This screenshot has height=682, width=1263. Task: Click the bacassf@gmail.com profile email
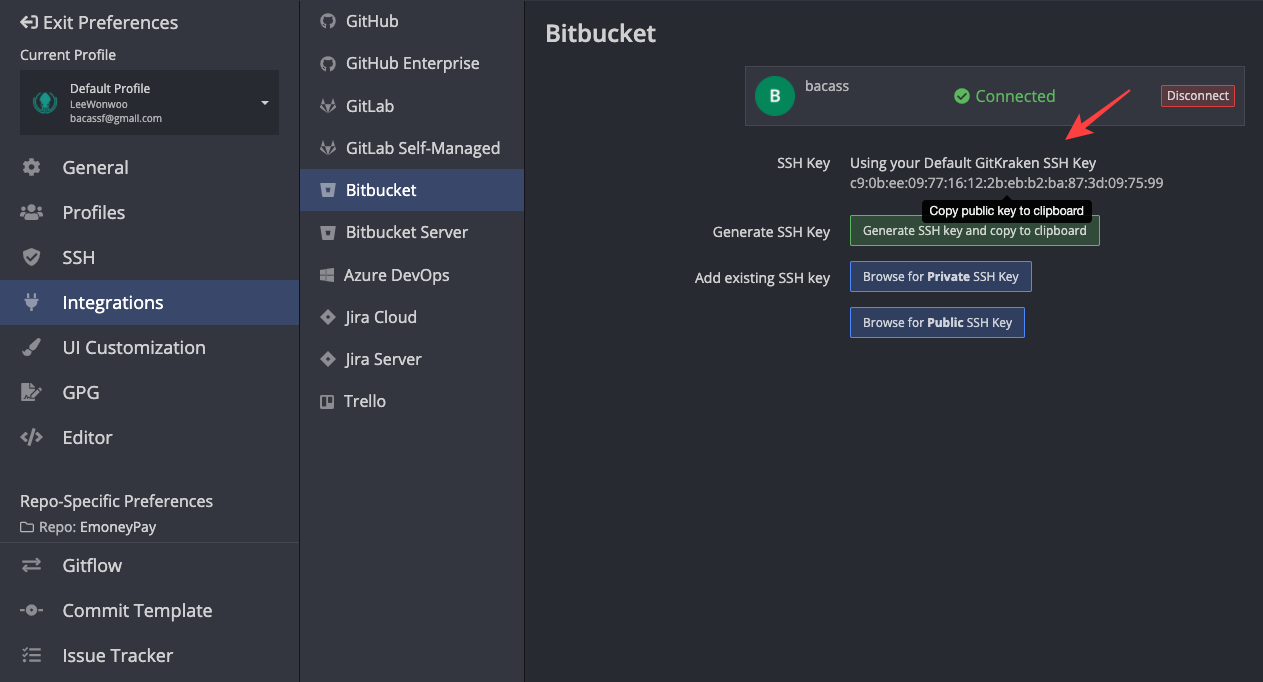point(116,118)
